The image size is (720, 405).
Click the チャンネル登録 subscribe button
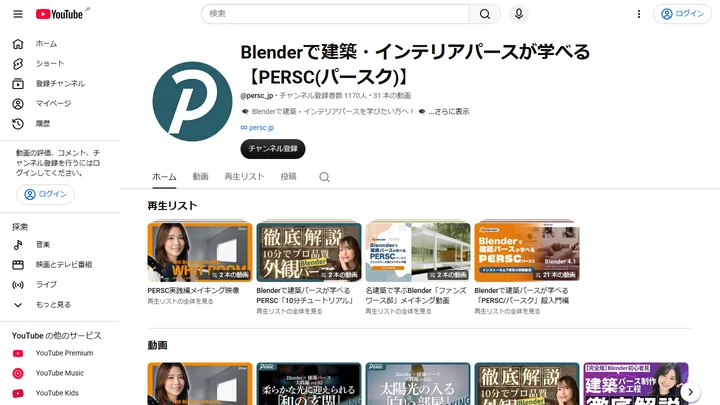point(273,149)
